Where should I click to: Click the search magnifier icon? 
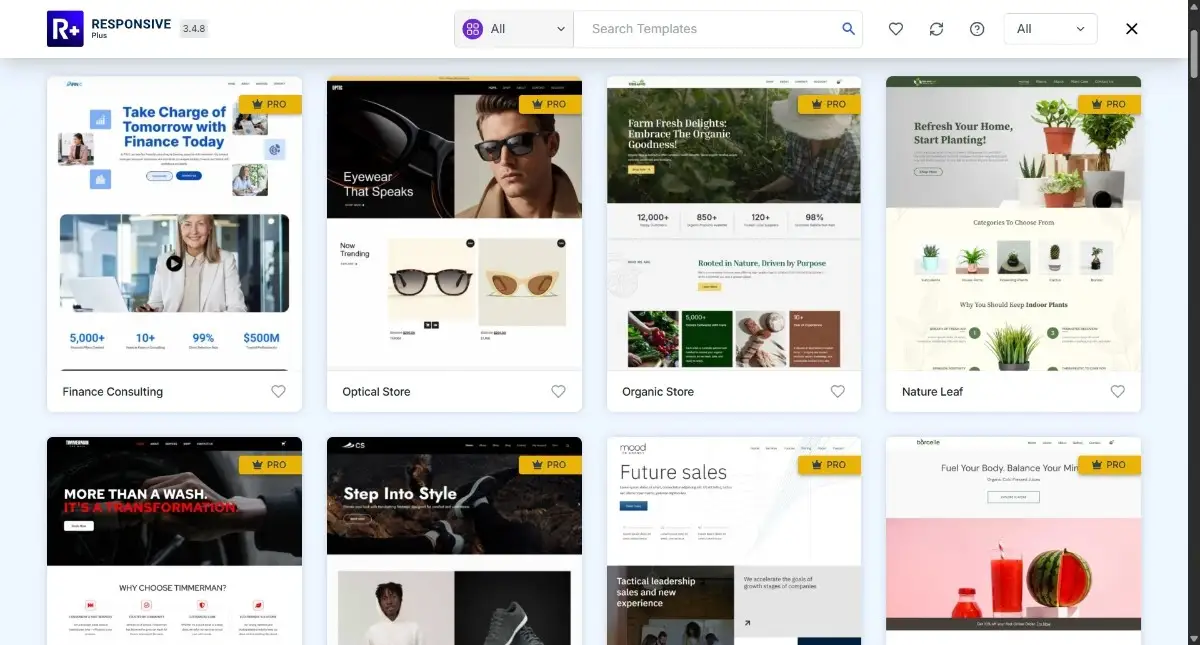point(849,29)
